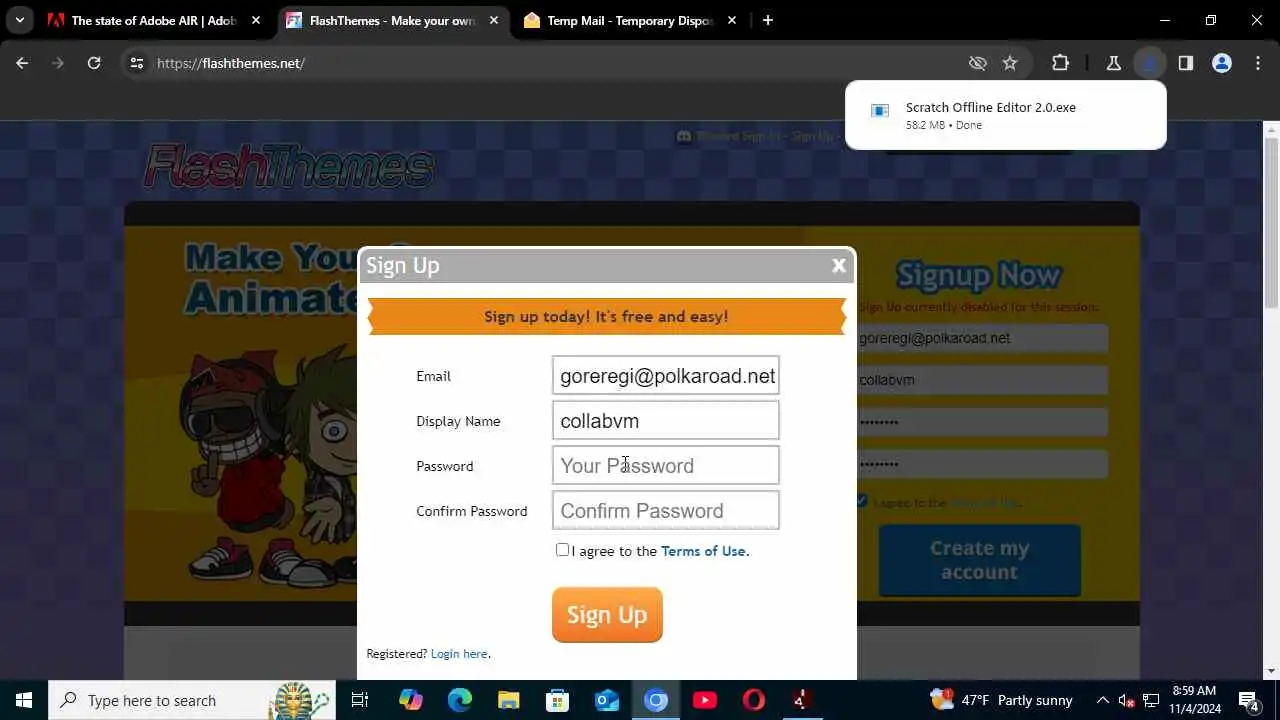Open a new tab with plus button
Image resolution: width=1280 pixels, height=720 pixels.
[x=768, y=20]
